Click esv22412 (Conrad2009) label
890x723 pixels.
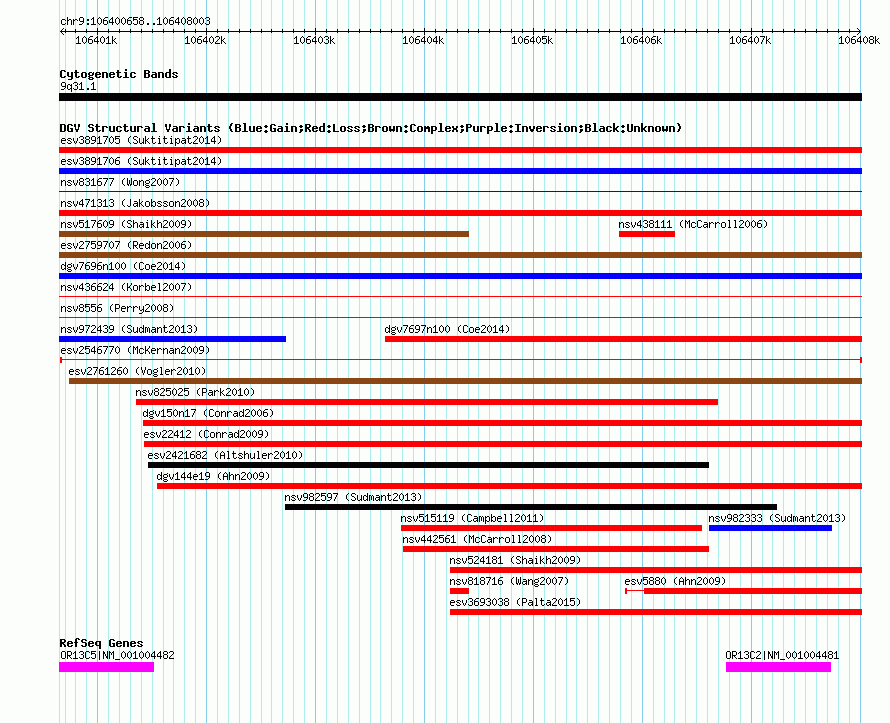(206, 434)
